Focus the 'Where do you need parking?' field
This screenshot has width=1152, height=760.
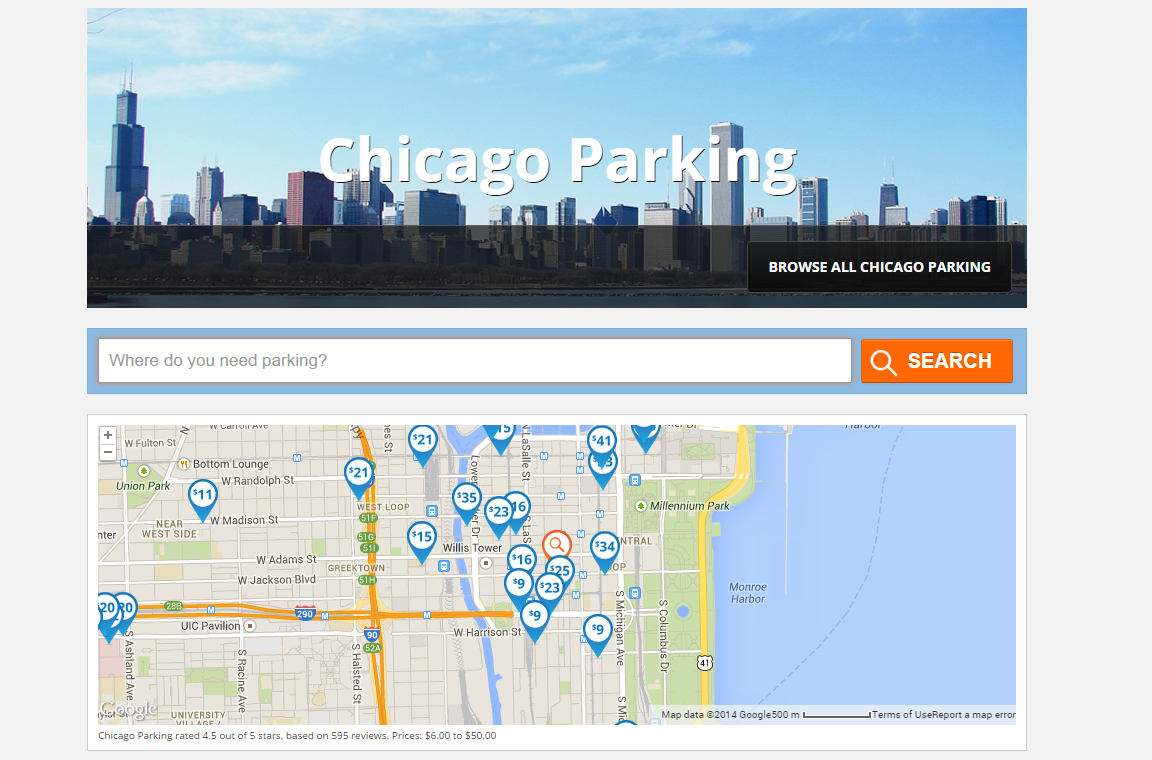pos(475,361)
